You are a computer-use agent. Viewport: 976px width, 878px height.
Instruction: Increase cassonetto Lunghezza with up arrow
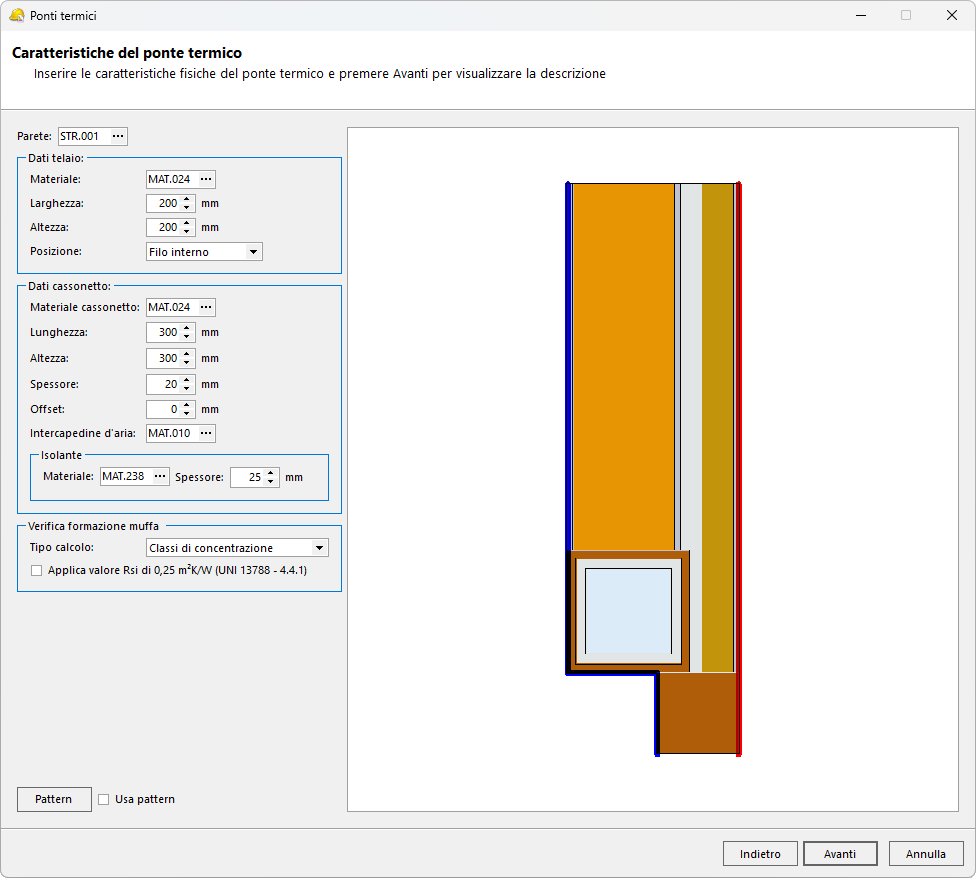point(187,328)
